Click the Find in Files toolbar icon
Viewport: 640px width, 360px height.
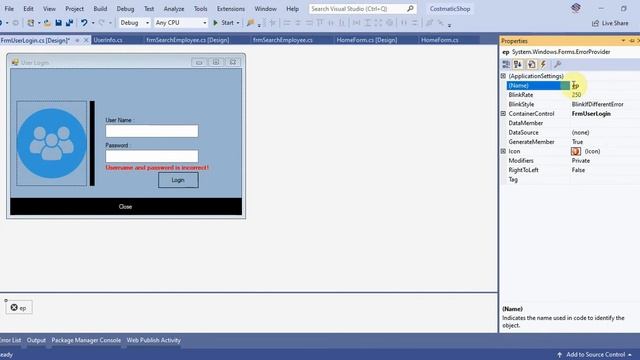251,23
